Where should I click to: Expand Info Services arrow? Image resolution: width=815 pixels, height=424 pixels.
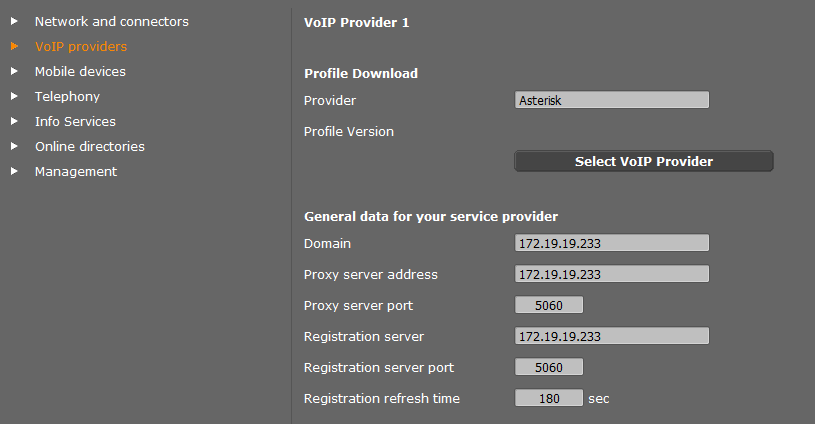(x=14, y=121)
